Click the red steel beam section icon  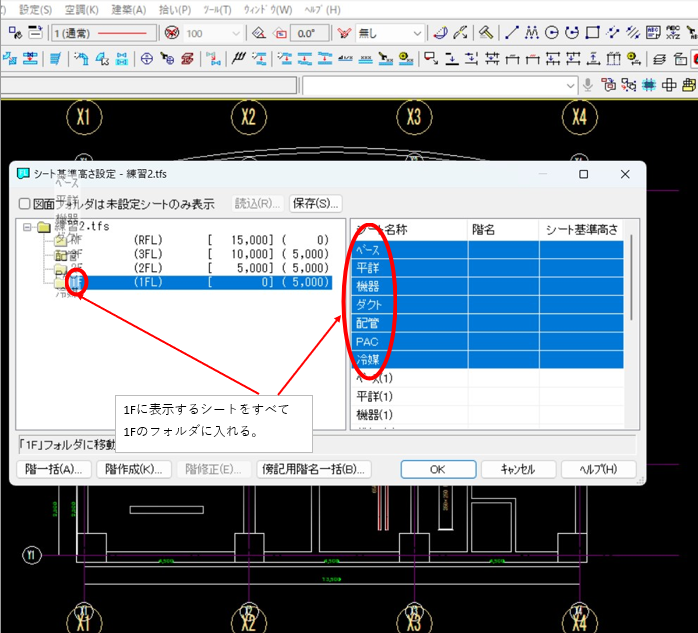[x=188, y=59]
